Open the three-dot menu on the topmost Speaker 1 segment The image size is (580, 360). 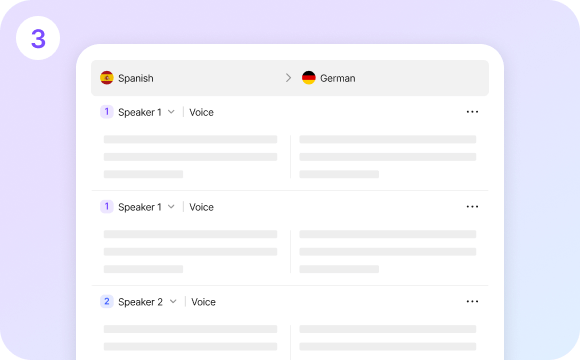pyautogui.click(x=472, y=112)
